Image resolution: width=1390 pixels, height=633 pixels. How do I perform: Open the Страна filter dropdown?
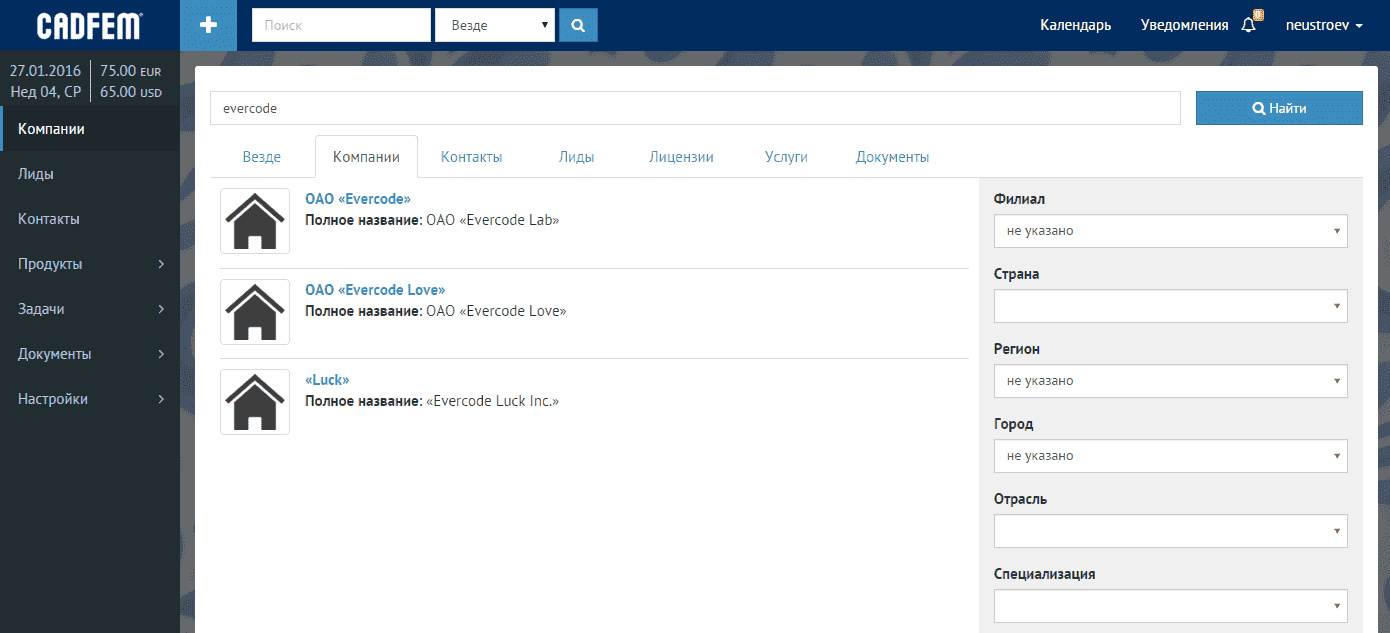tap(1171, 305)
